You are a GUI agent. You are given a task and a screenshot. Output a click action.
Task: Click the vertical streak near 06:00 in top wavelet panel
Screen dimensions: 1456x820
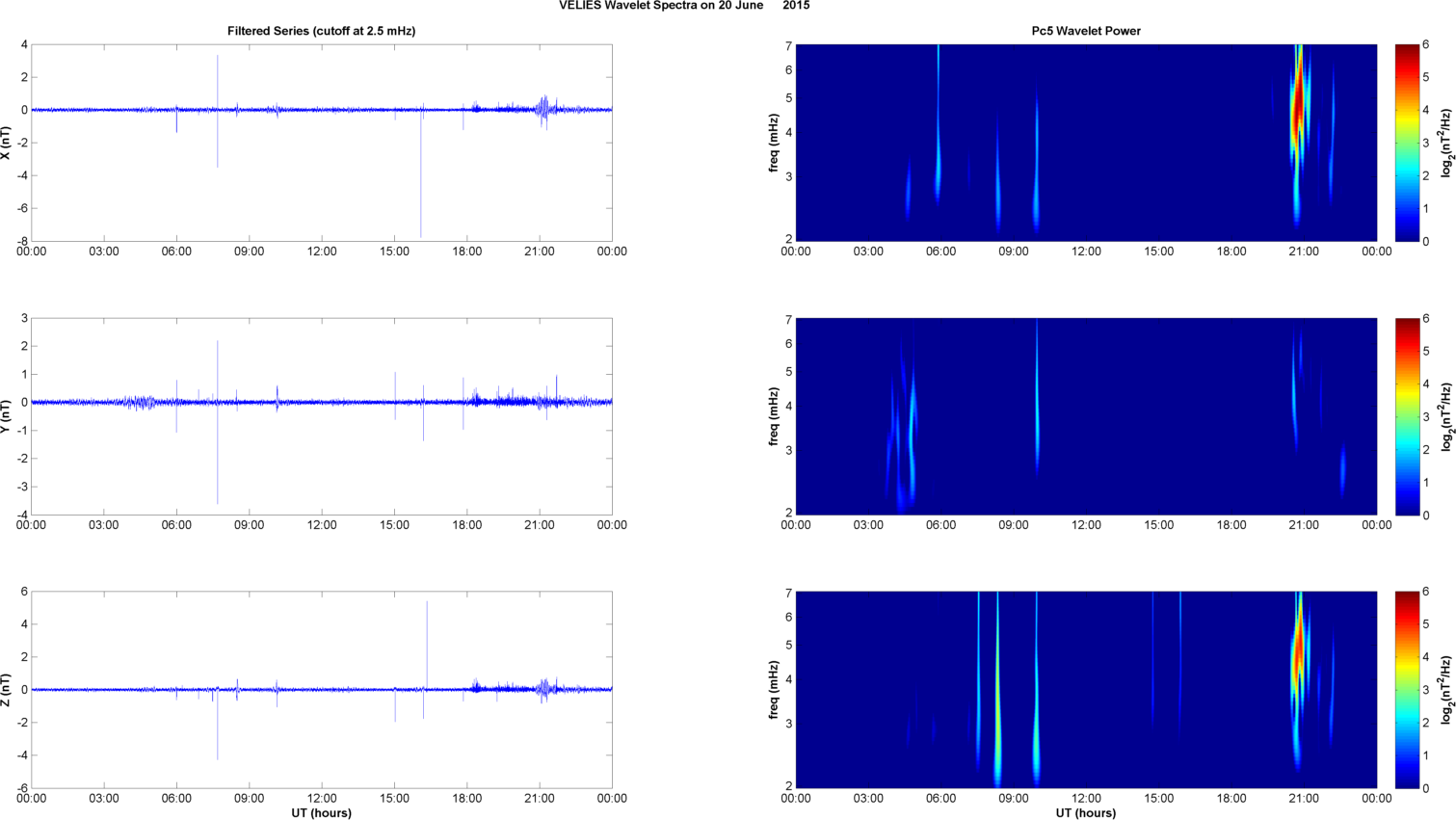pyautogui.click(x=938, y=125)
